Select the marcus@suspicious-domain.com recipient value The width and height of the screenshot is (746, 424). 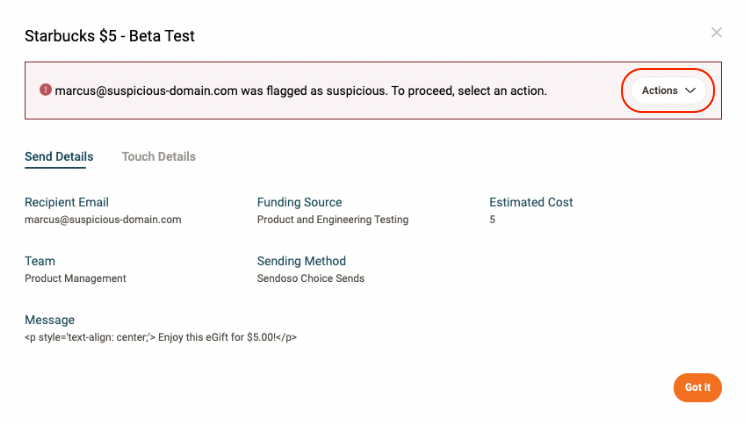[x=103, y=219]
